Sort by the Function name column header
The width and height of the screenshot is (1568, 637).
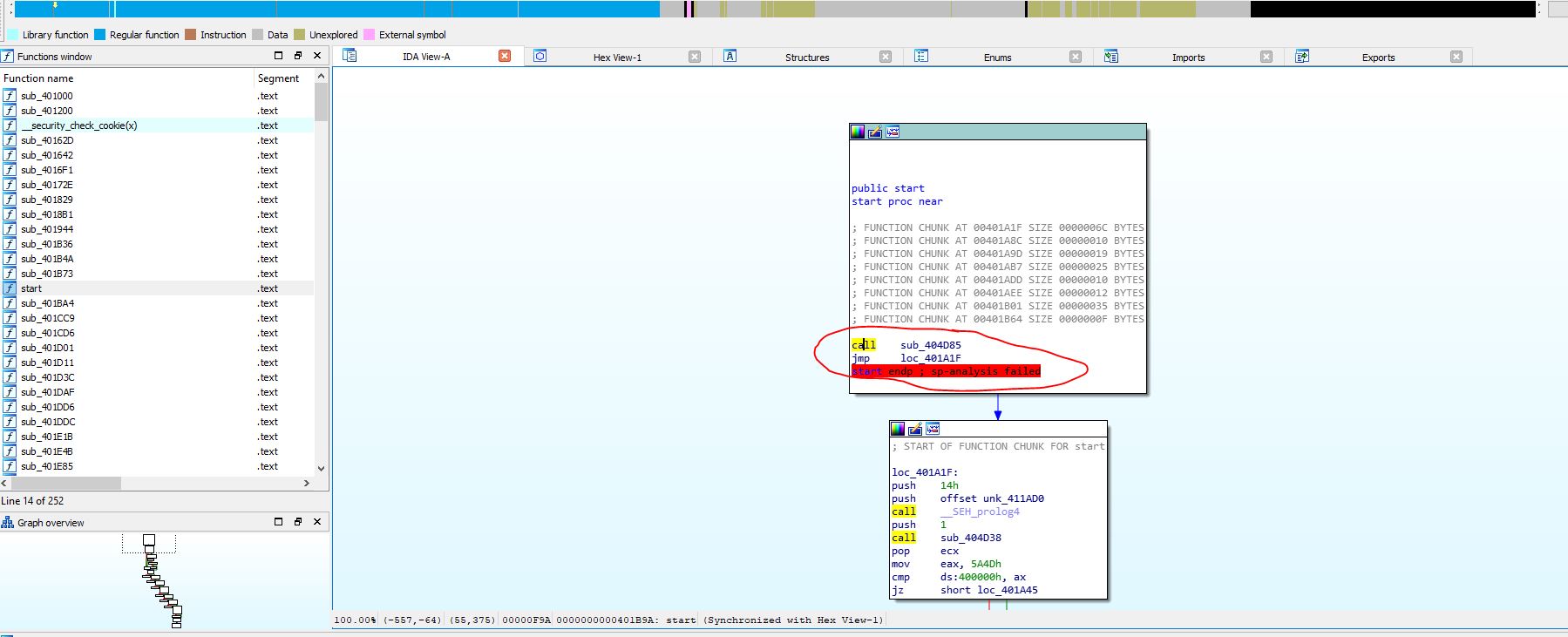[x=126, y=78]
